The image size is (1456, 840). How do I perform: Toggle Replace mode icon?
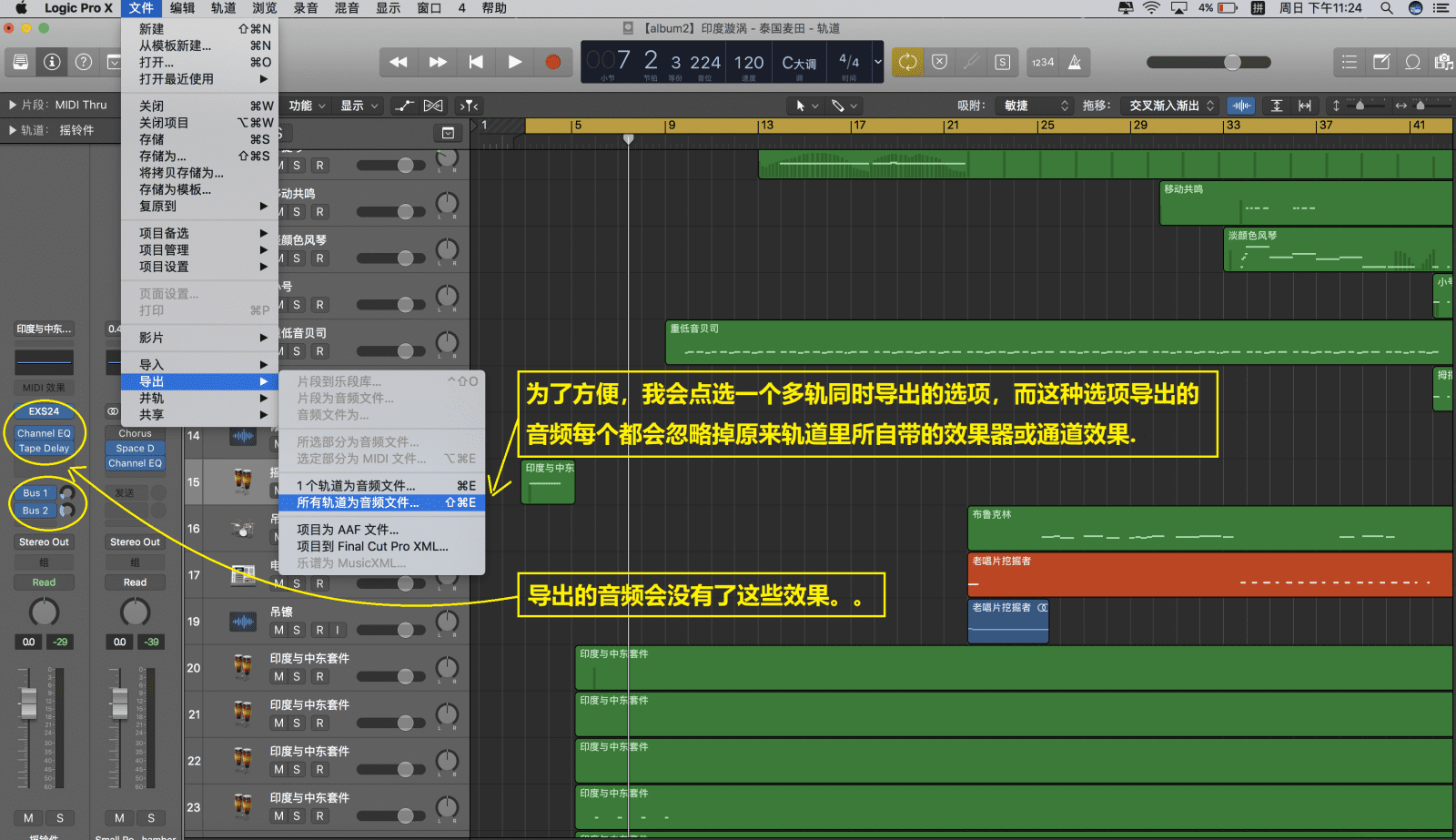[x=940, y=62]
